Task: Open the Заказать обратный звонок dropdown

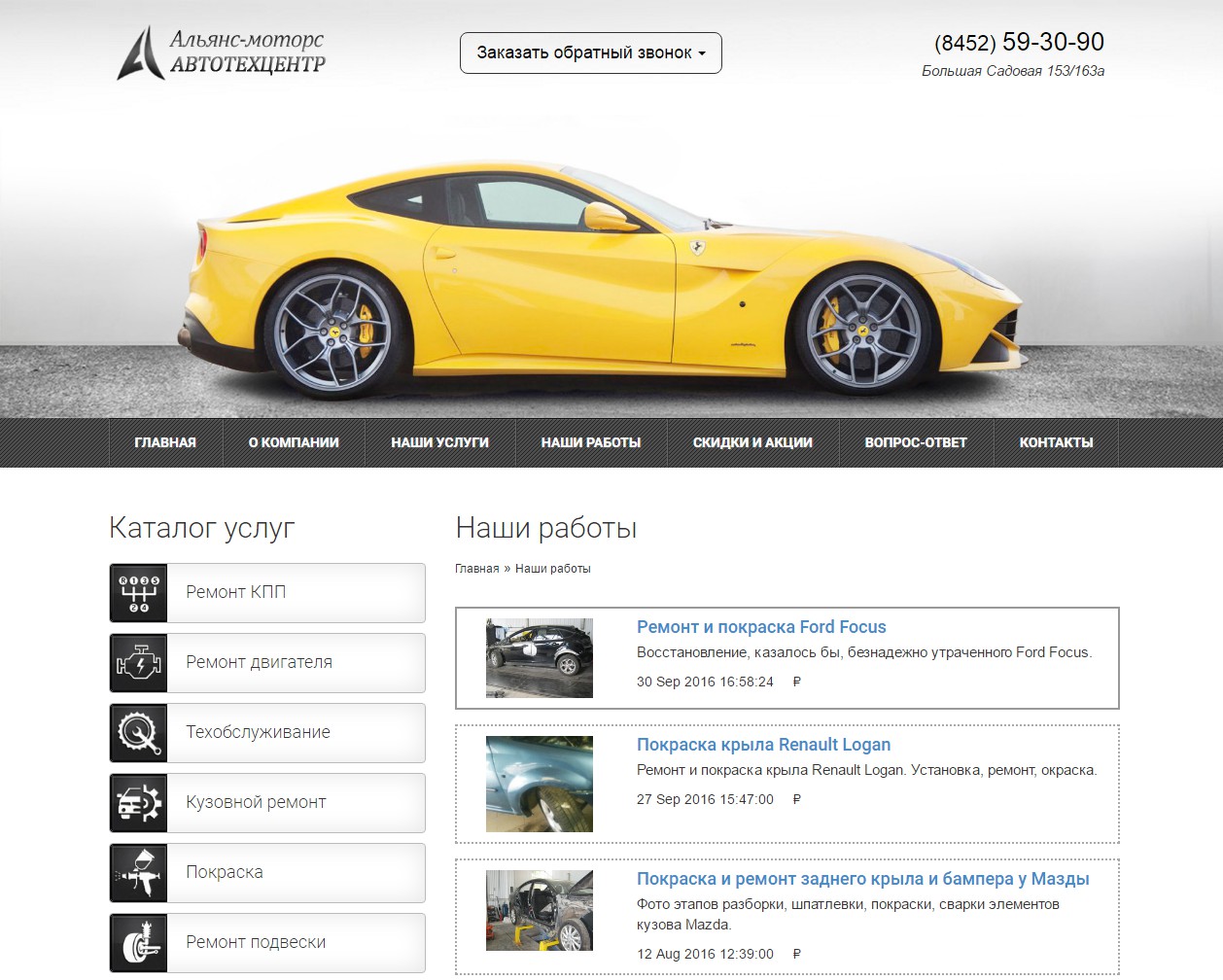Action: 591,52
